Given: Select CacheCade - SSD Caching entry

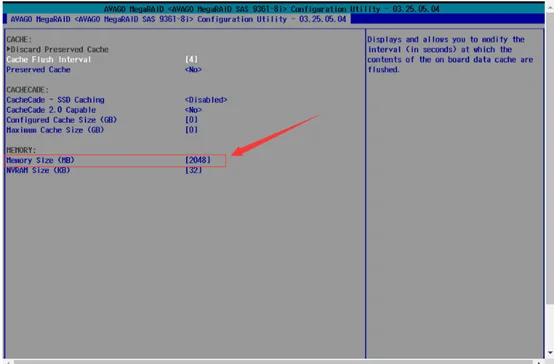Looking at the screenshot, I should point(55,100).
